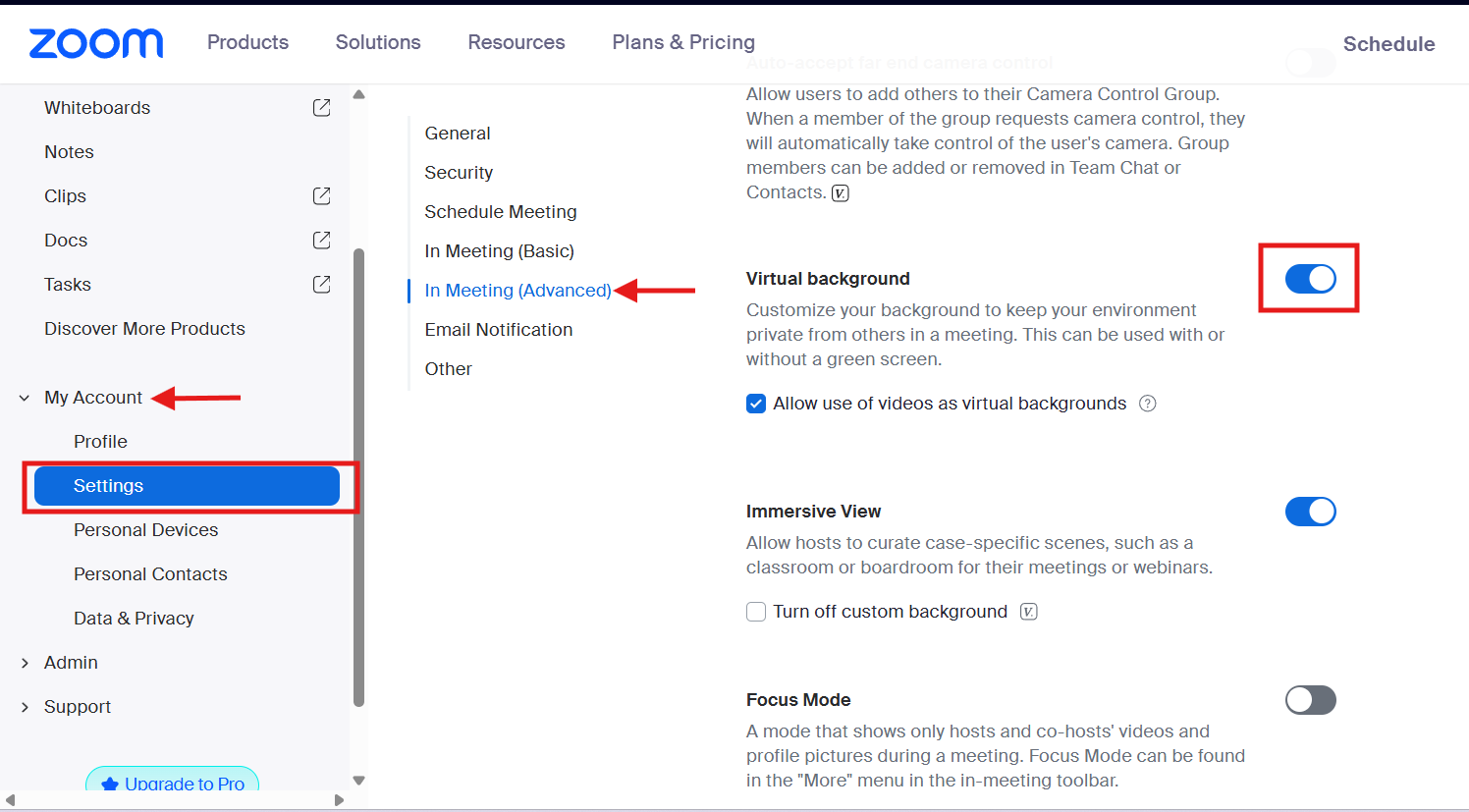Open Tasks via the external link icon
Viewport: 1469px width, 812px height.
click(x=321, y=284)
